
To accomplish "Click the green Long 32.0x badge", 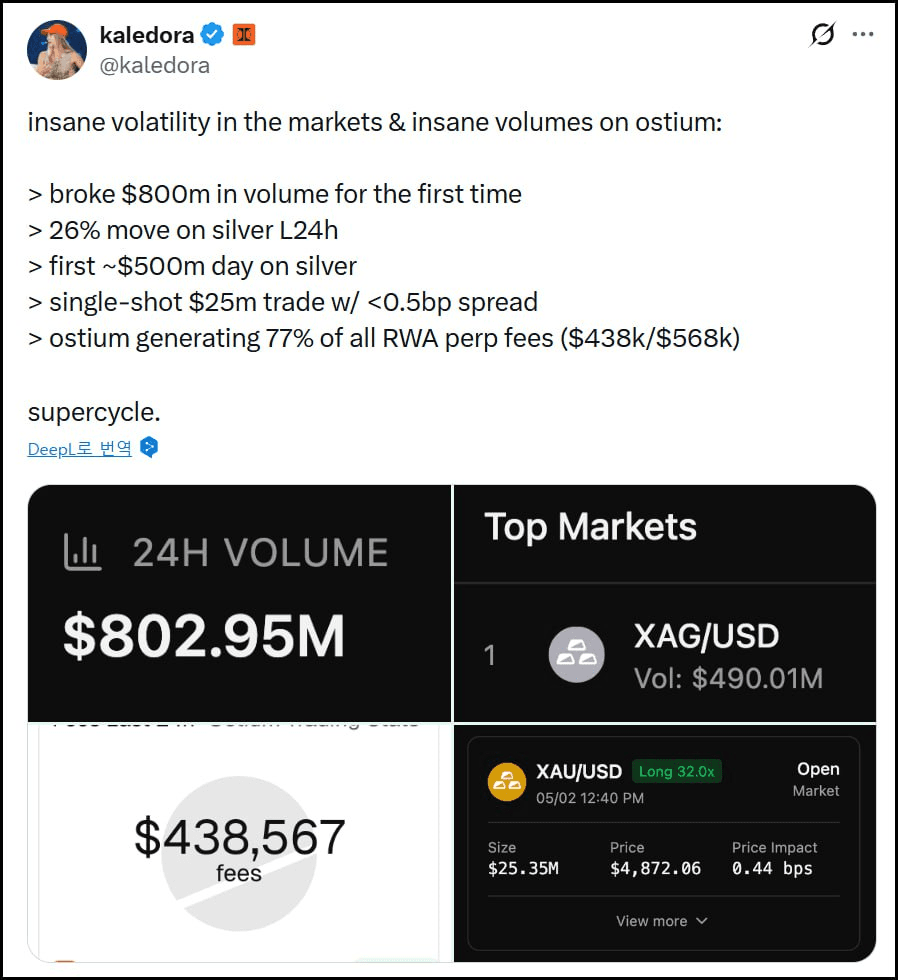I will 677,771.
